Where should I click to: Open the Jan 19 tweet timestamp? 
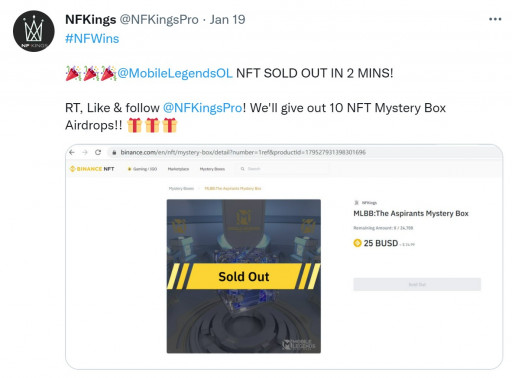[x=228, y=19]
